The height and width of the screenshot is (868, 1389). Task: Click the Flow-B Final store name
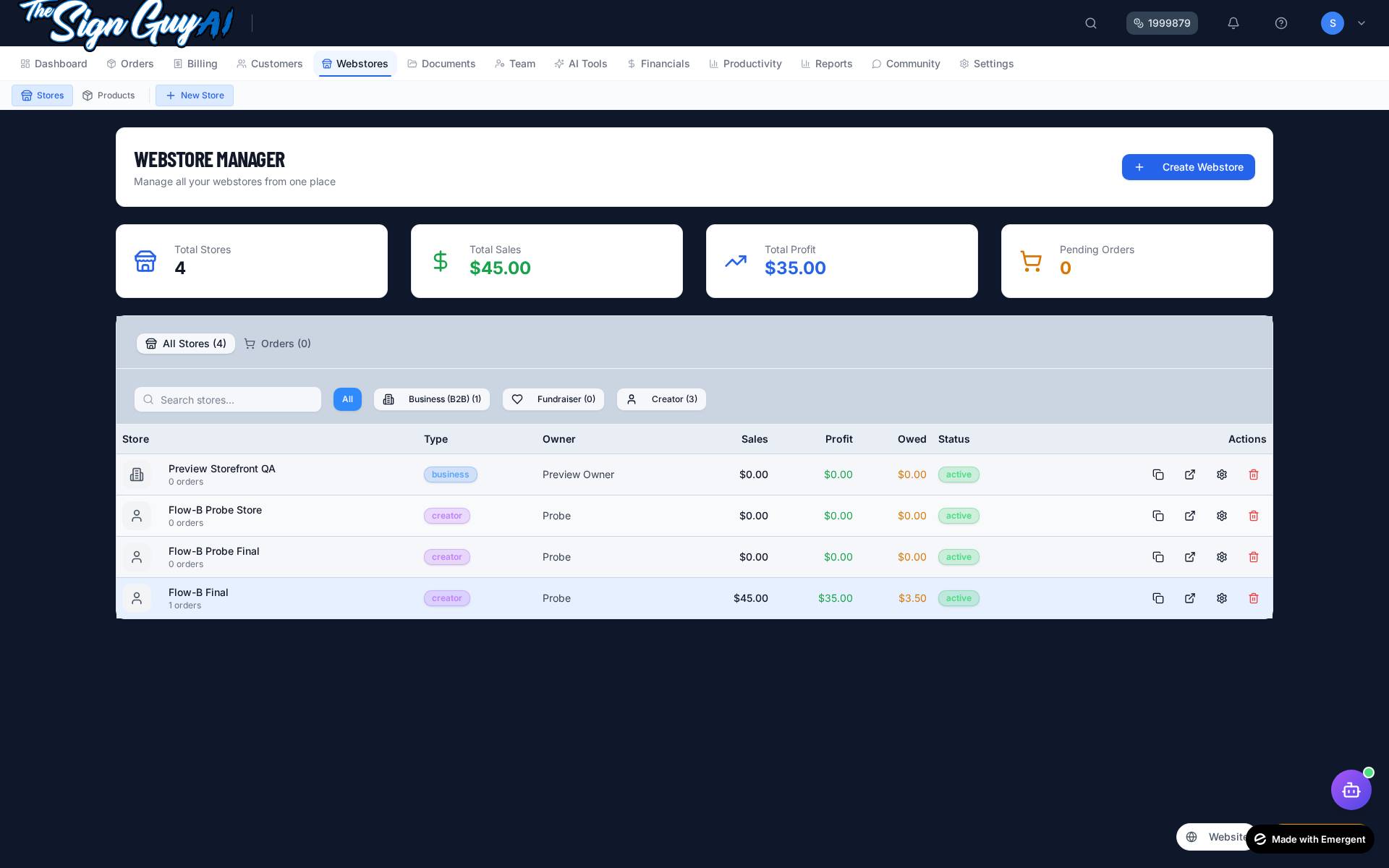(x=198, y=592)
